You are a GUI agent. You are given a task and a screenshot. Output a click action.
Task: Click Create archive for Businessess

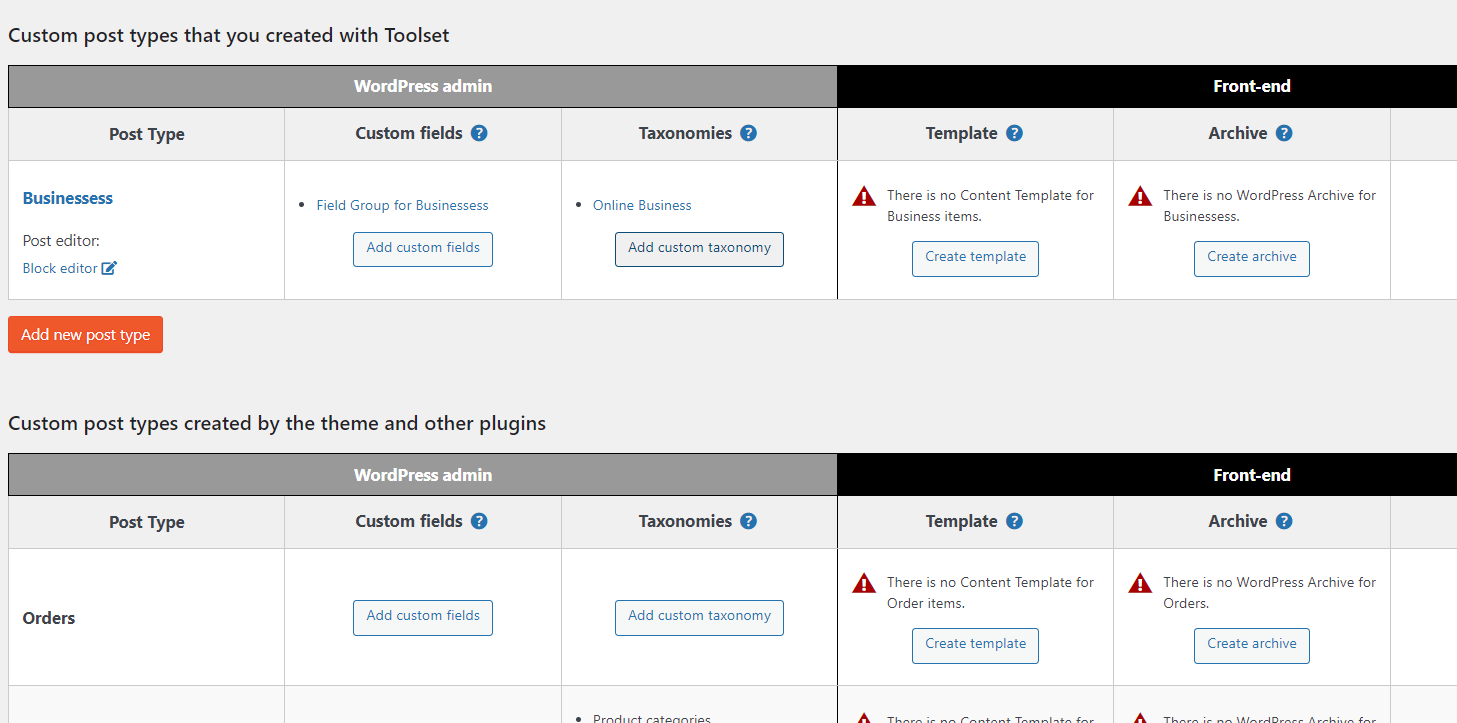1251,257
